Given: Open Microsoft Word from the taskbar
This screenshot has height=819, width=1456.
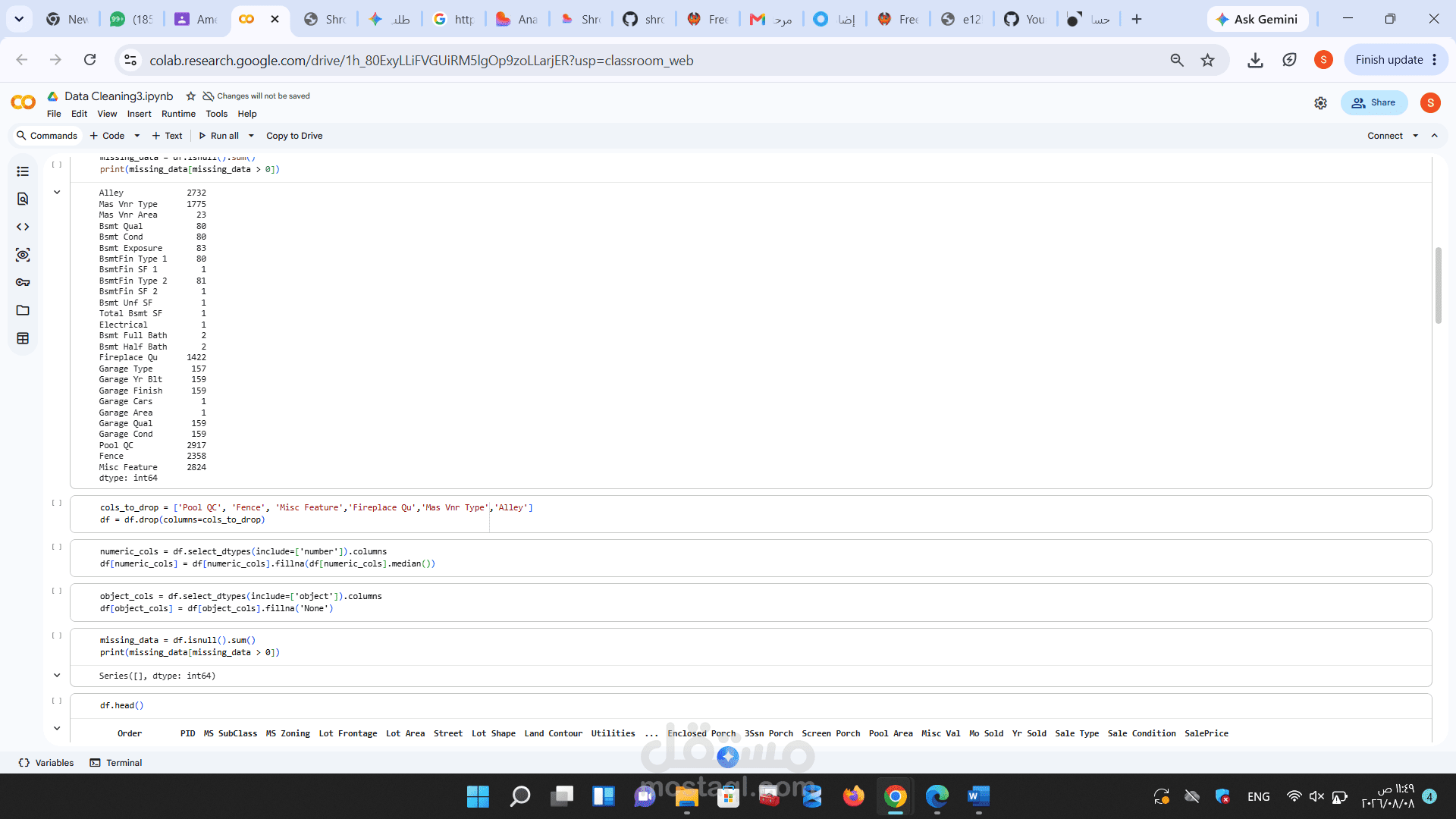Looking at the screenshot, I should pyautogui.click(x=978, y=796).
